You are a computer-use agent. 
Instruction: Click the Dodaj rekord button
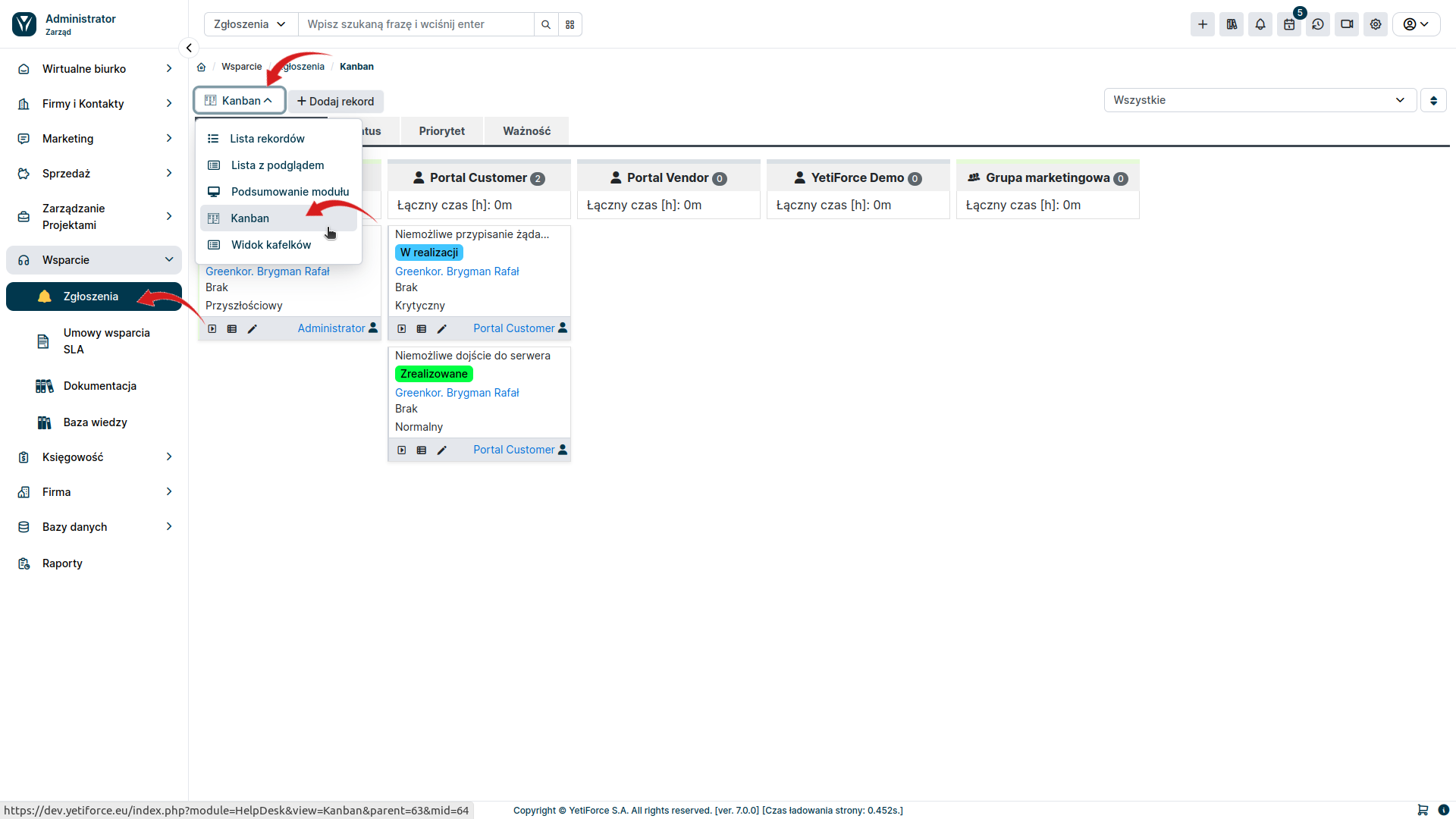click(335, 102)
